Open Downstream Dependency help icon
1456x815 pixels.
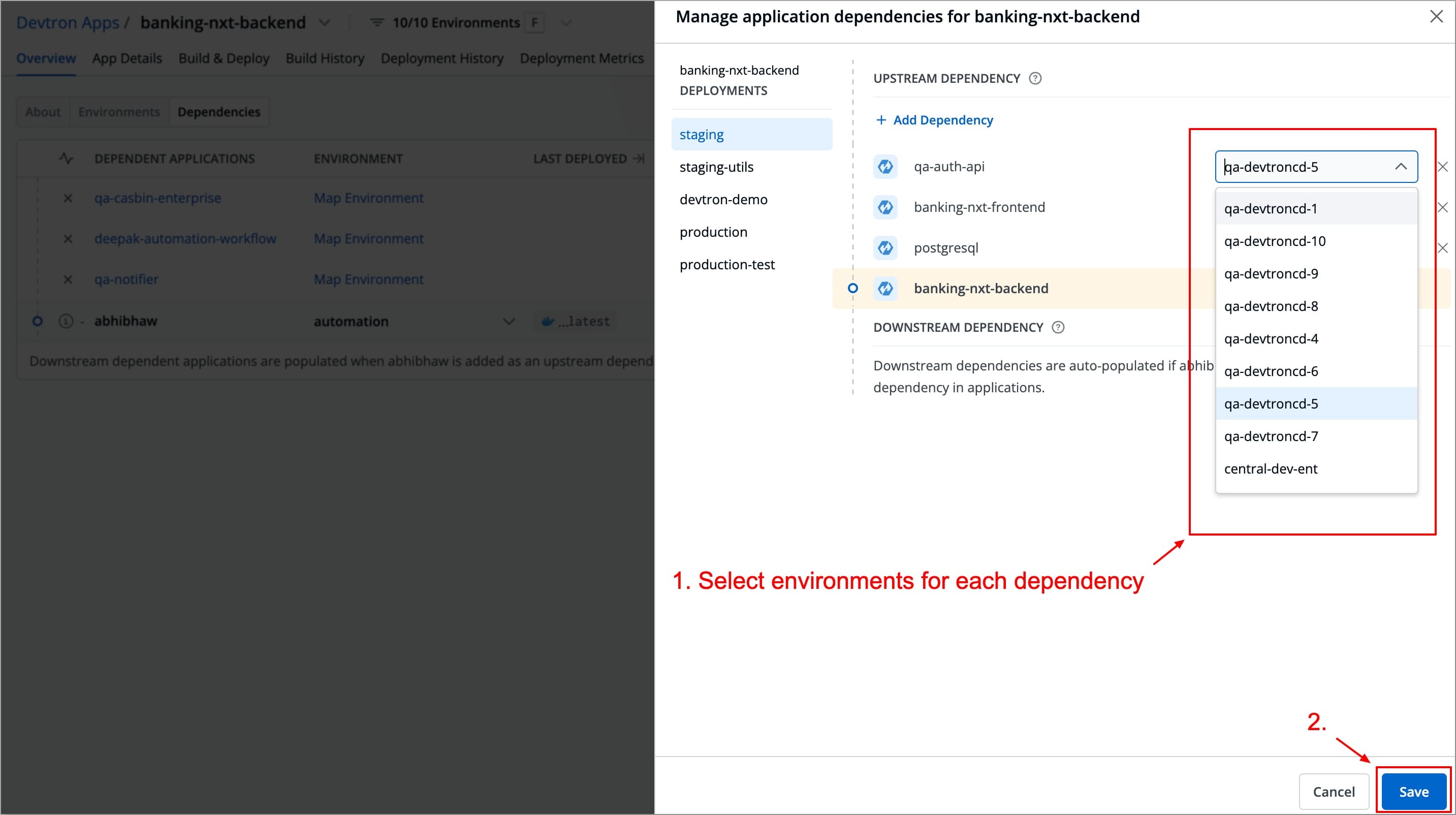tap(1058, 327)
